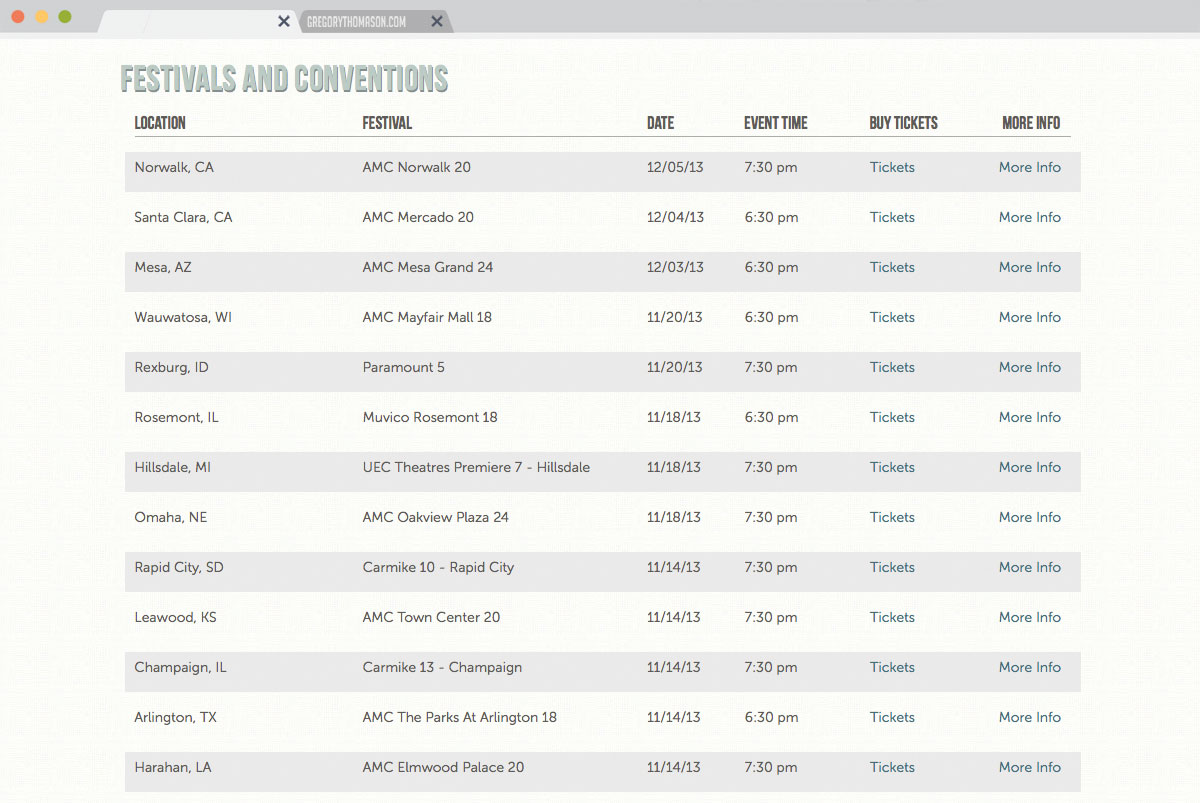1200x803 pixels.
Task: Click the Festivals and Conventions heading
Action: click(x=284, y=79)
